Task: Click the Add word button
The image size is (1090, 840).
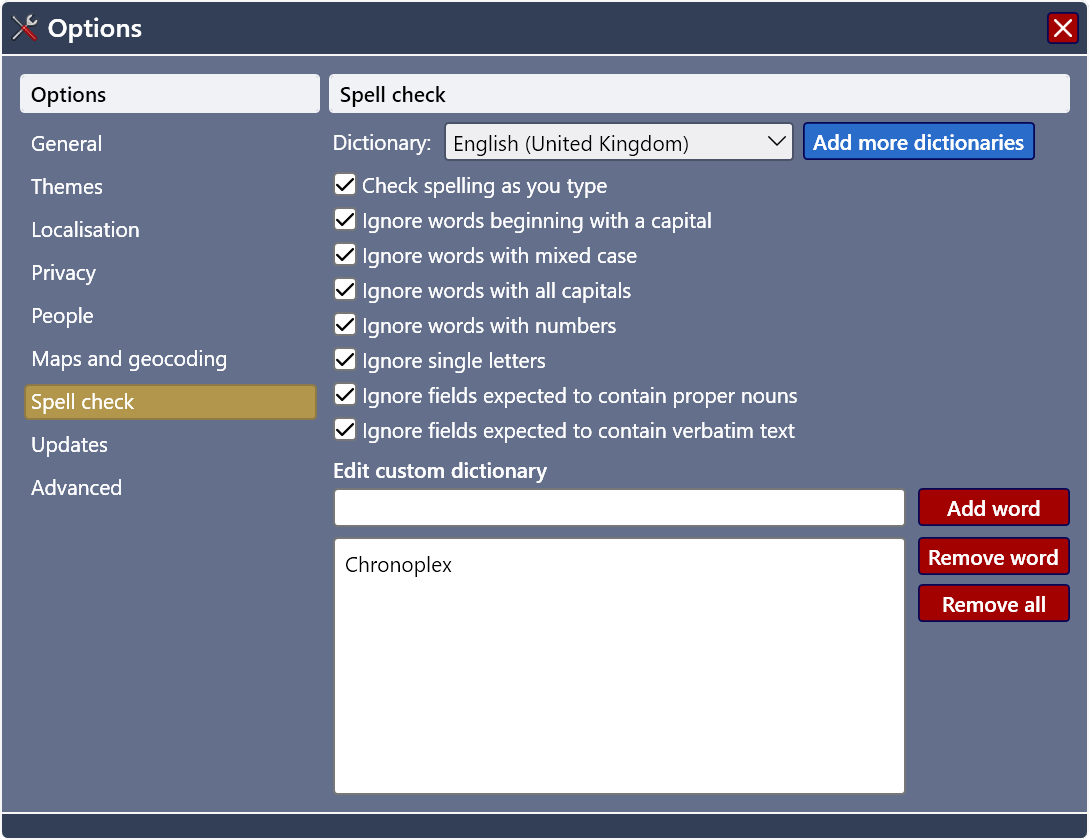Action: tap(993, 508)
